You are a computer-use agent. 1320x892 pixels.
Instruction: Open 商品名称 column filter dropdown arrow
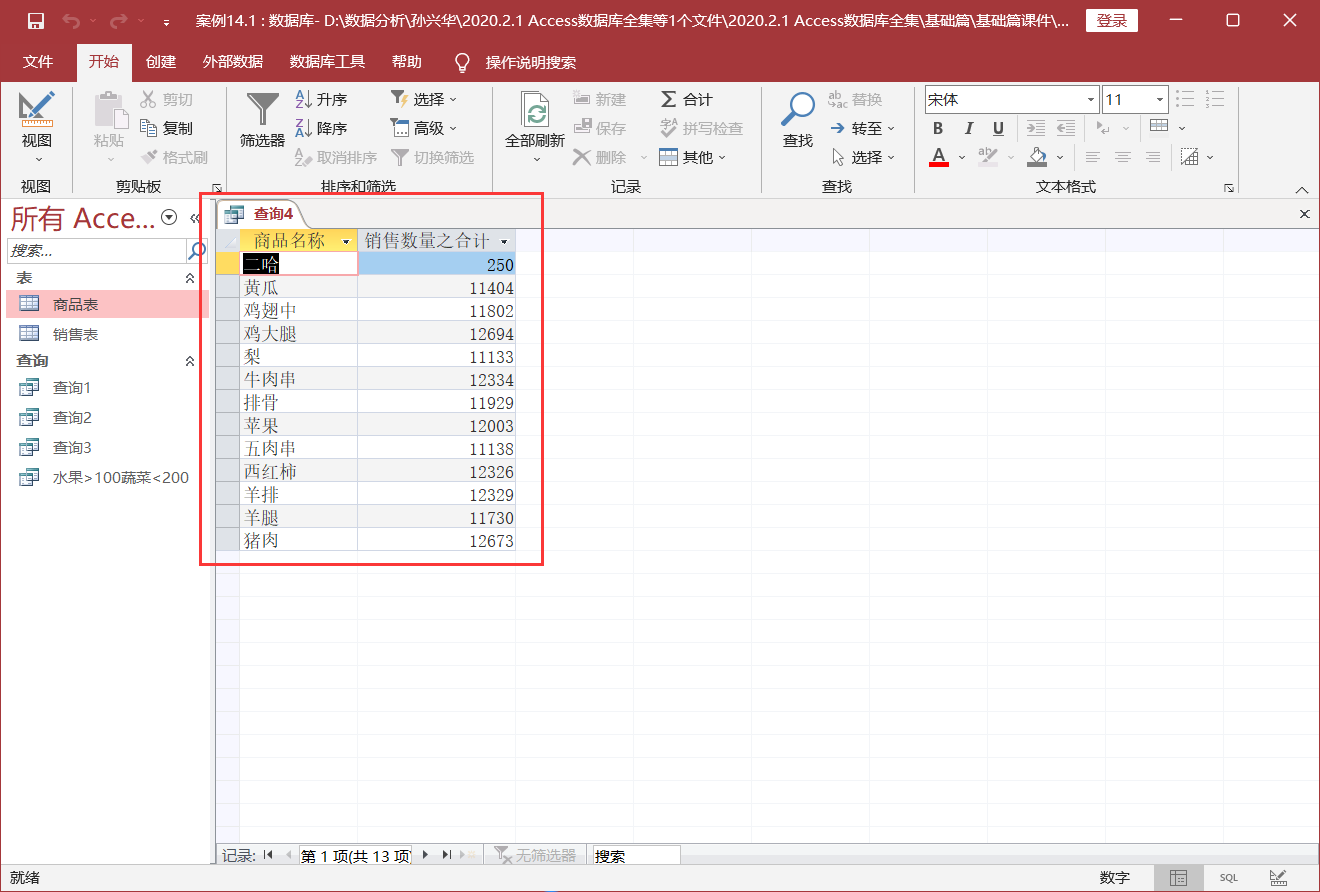(346, 242)
